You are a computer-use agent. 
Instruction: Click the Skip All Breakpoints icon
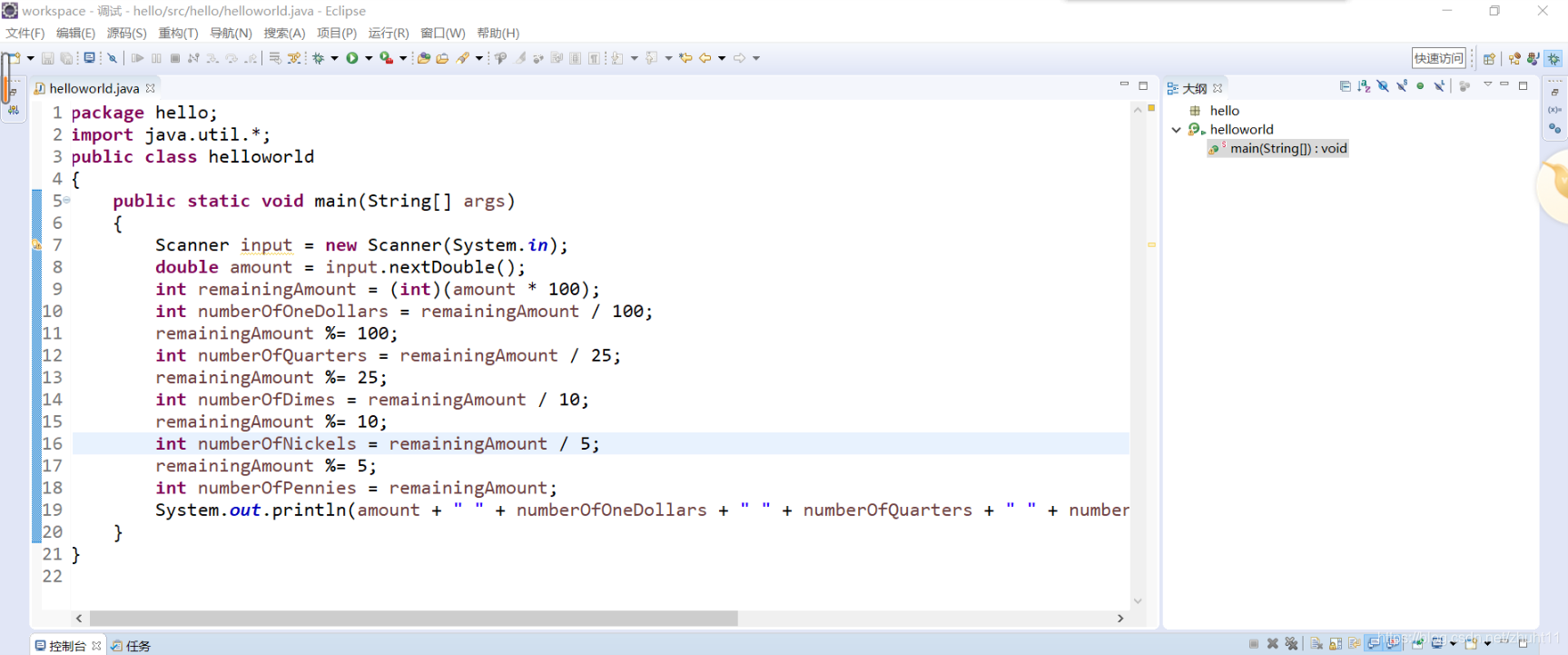(113, 58)
